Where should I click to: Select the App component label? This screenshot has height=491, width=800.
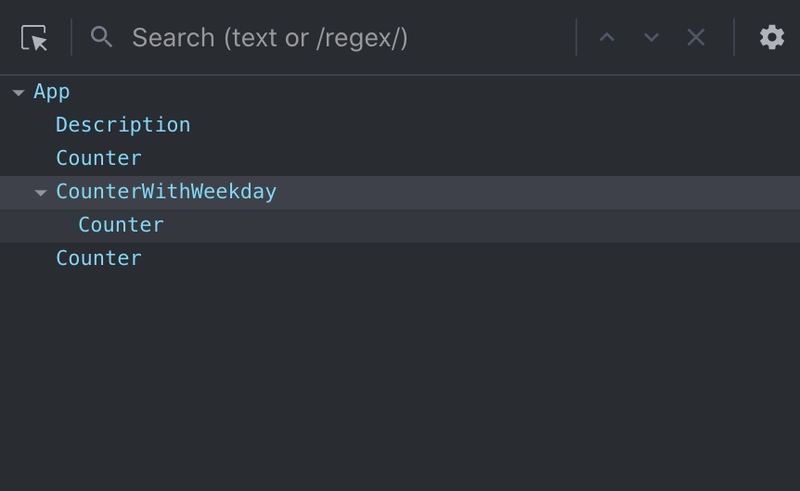click(x=52, y=92)
